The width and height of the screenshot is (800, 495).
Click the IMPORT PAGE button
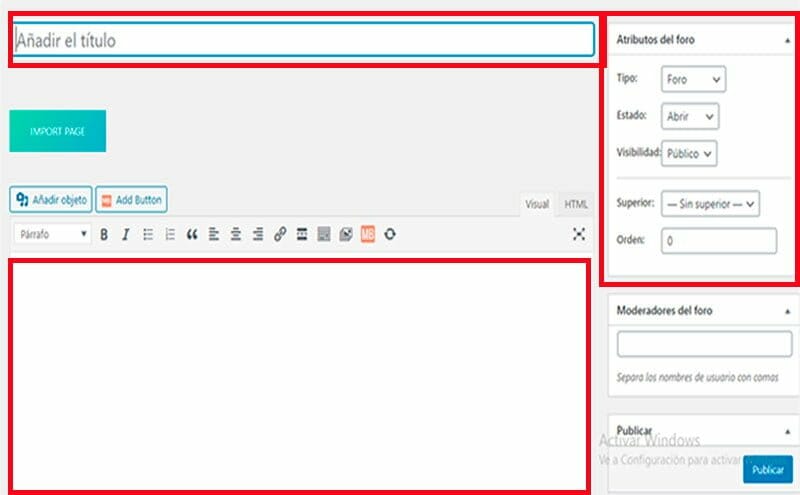tap(58, 131)
